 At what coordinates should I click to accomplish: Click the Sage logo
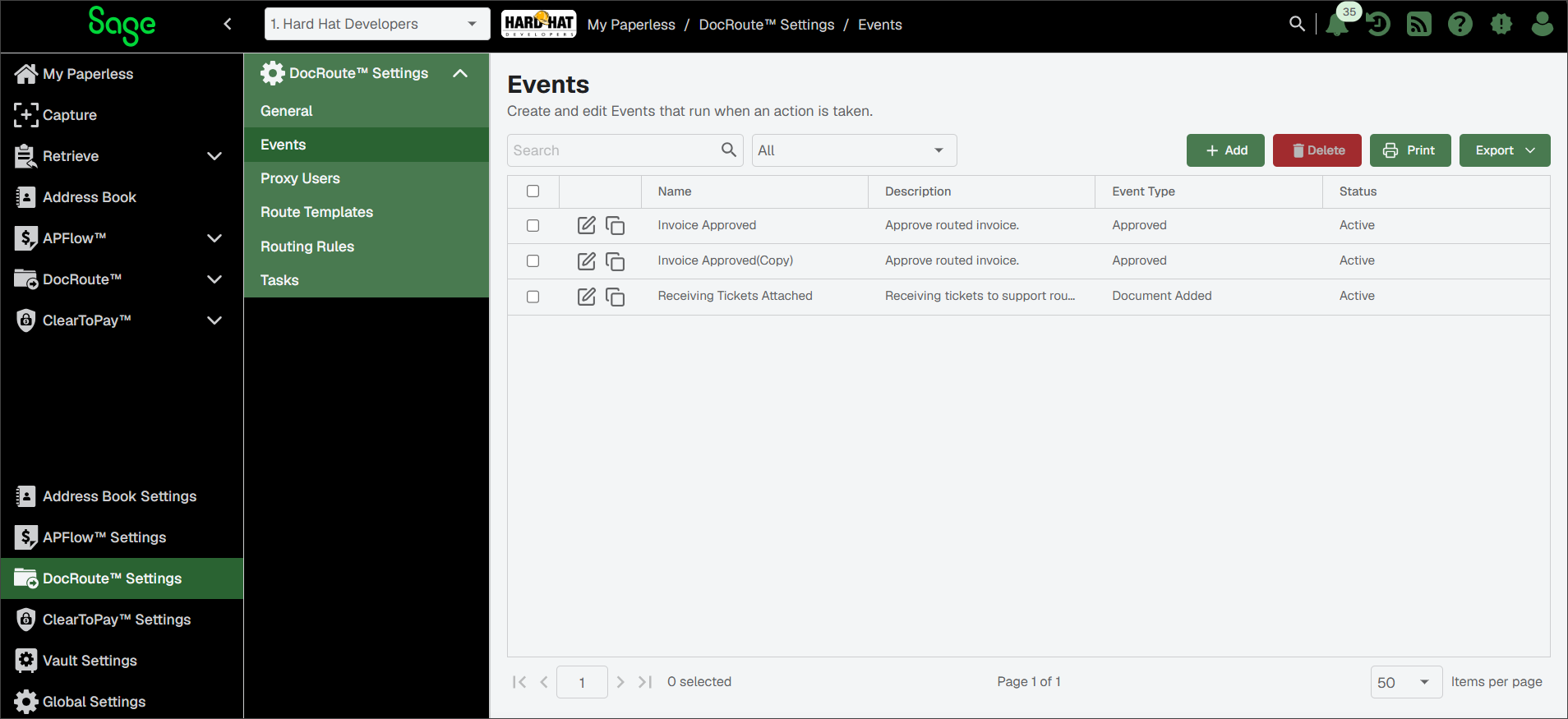(x=122, y=25)
